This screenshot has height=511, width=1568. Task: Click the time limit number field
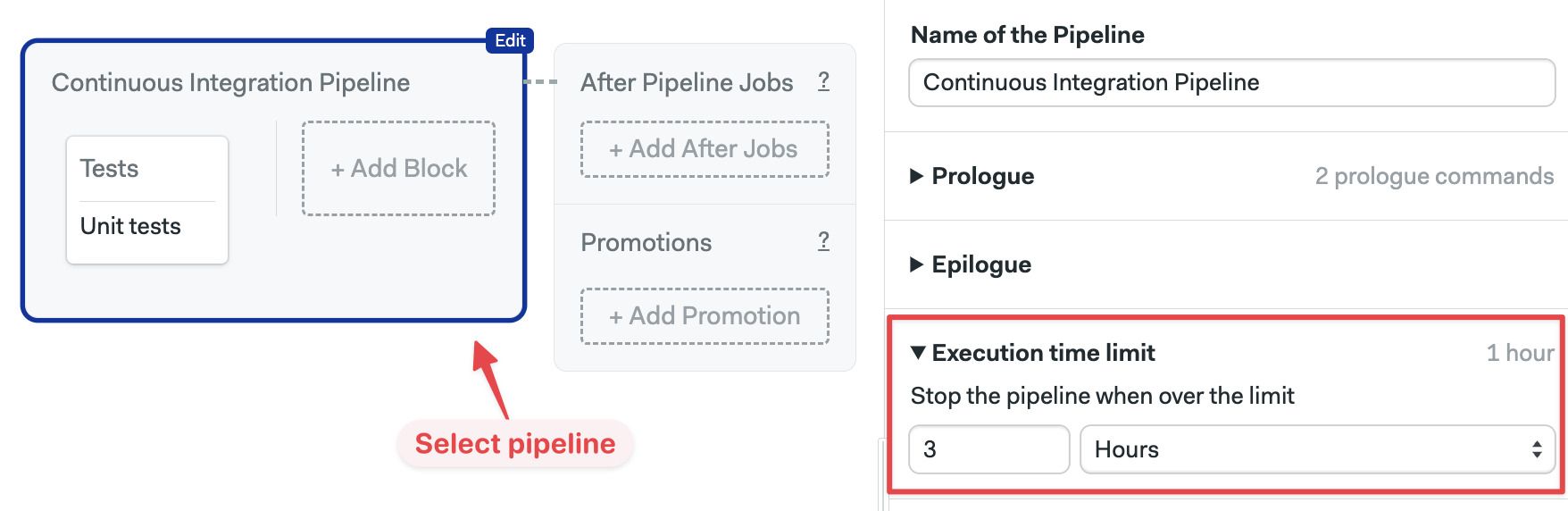coord(988,449)
